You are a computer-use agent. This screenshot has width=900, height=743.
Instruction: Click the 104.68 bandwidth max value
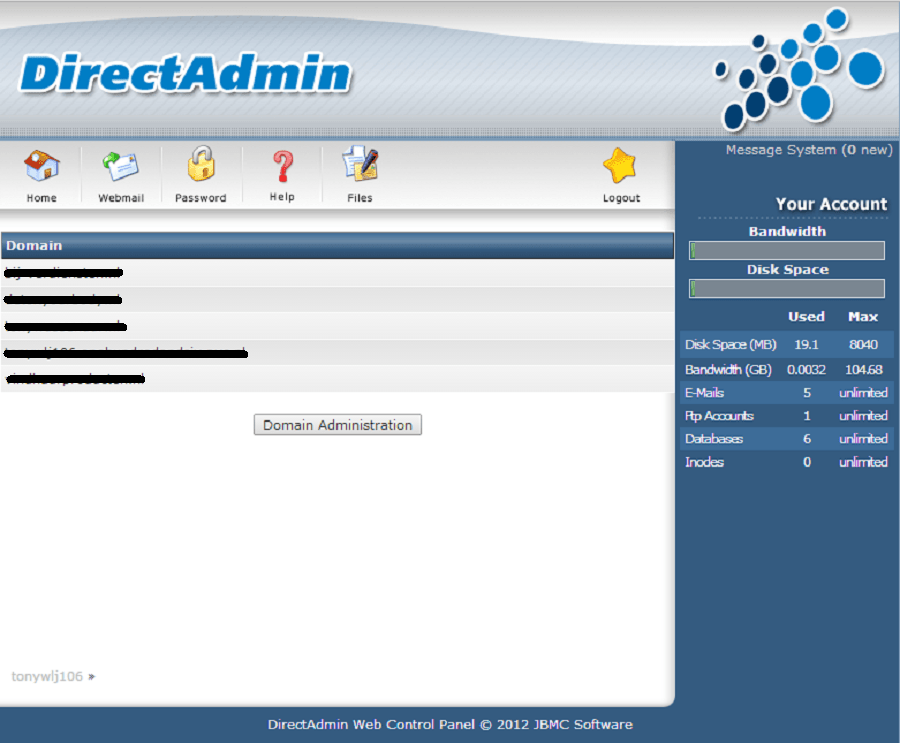864,369
